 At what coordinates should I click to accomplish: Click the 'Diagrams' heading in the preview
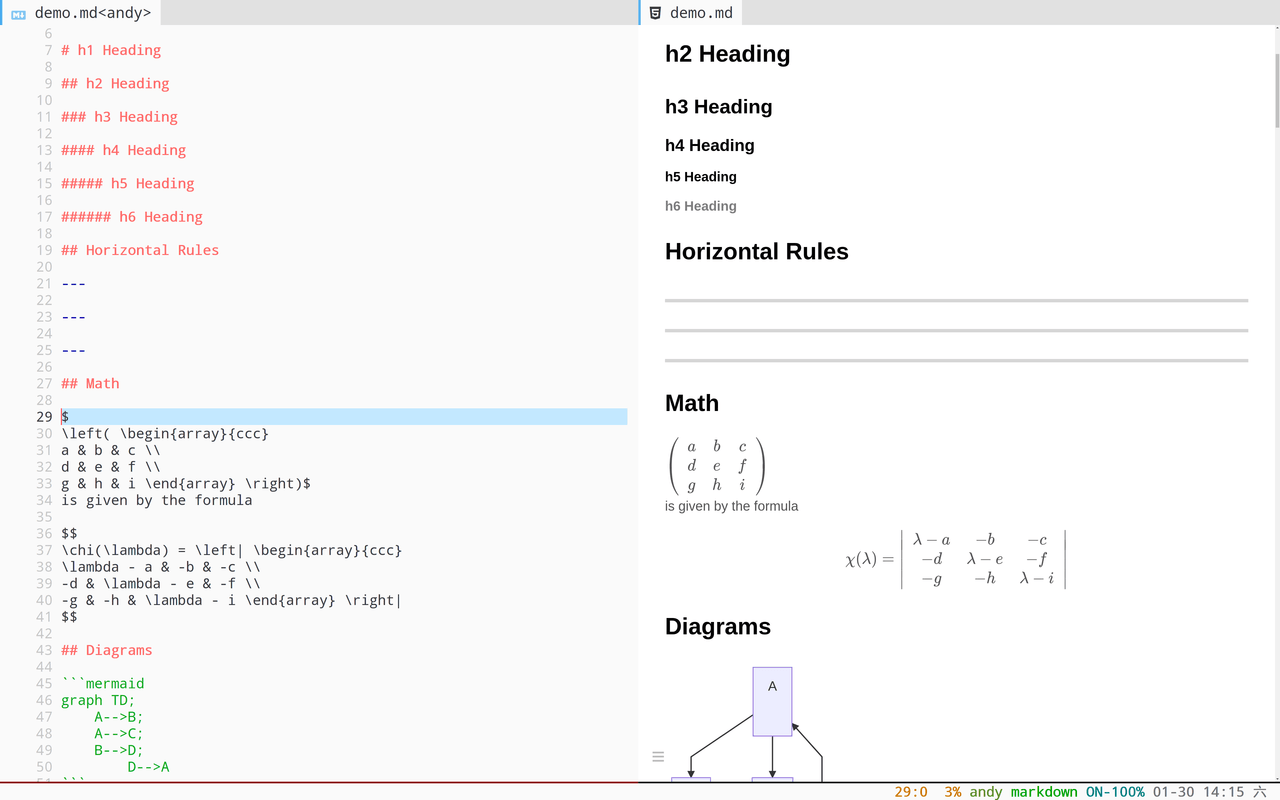coord(718,627)
